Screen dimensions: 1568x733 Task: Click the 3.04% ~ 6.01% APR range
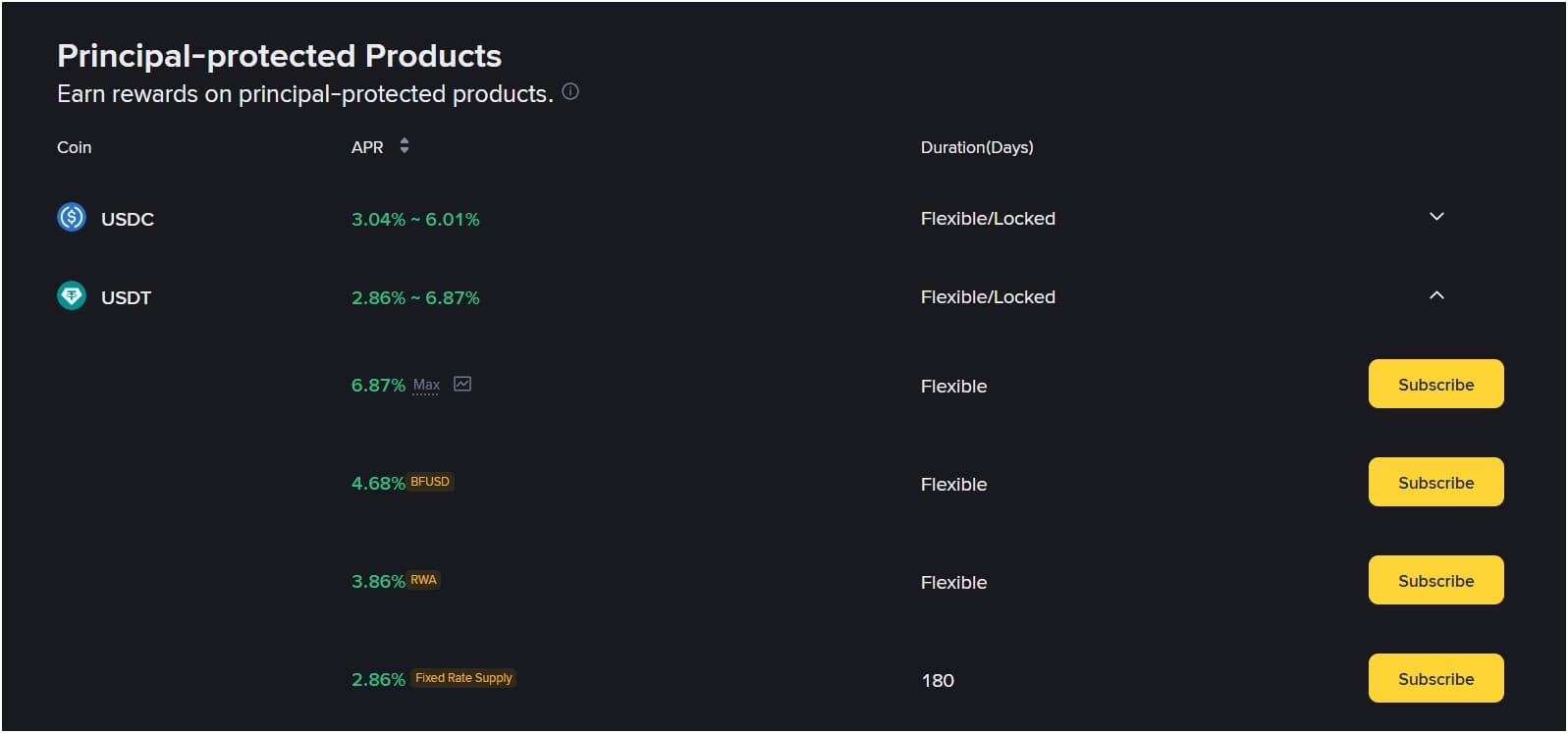tap(414, 219)
